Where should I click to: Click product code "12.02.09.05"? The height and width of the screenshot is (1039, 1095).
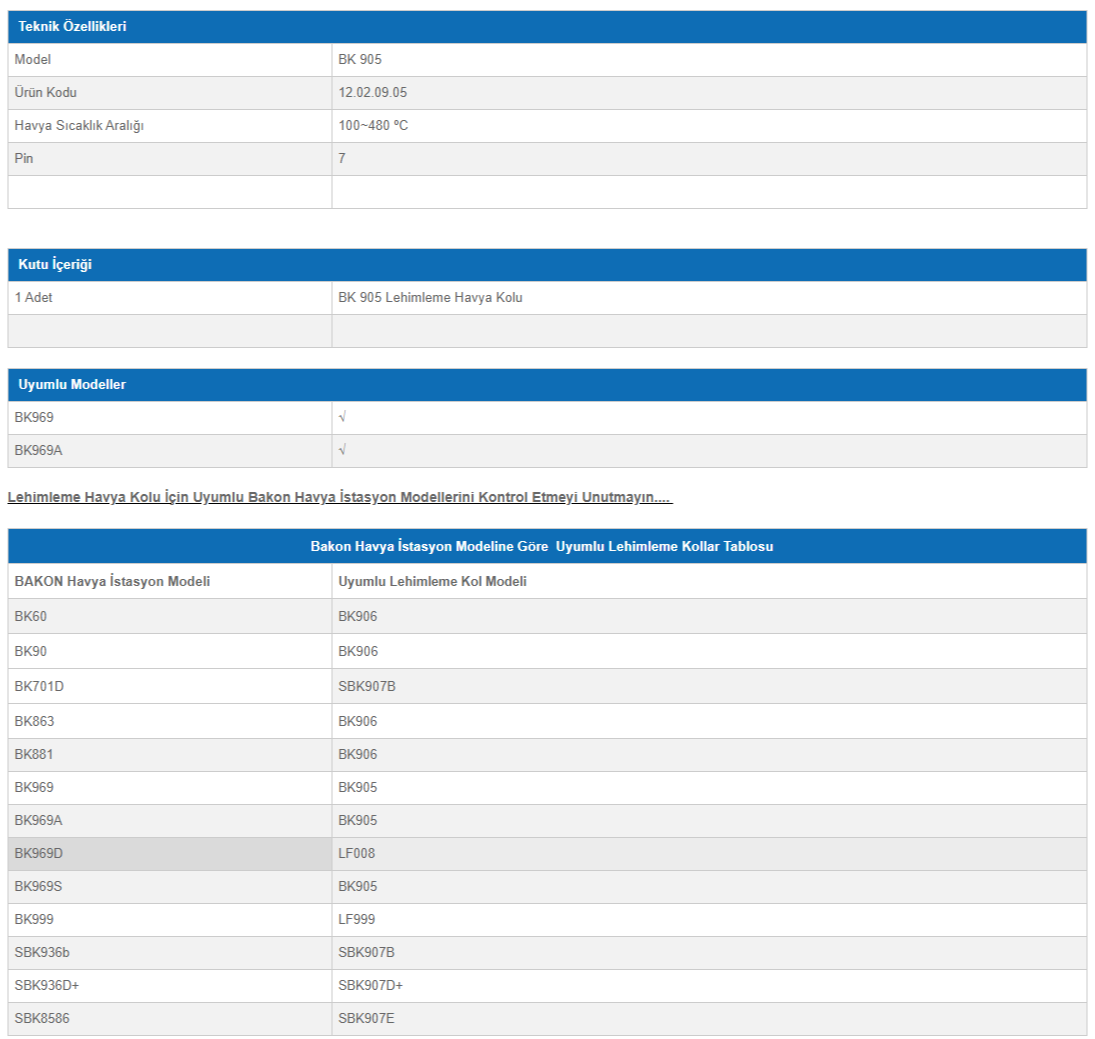pyautogui.click(x=372, y=93)
